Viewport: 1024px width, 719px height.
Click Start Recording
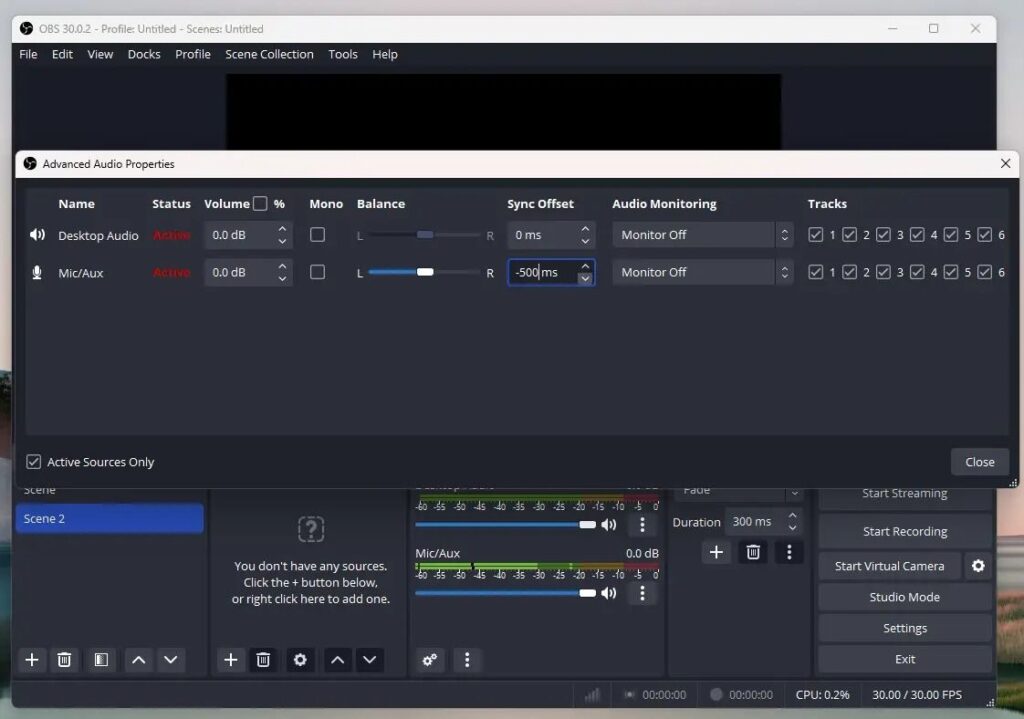904,531
